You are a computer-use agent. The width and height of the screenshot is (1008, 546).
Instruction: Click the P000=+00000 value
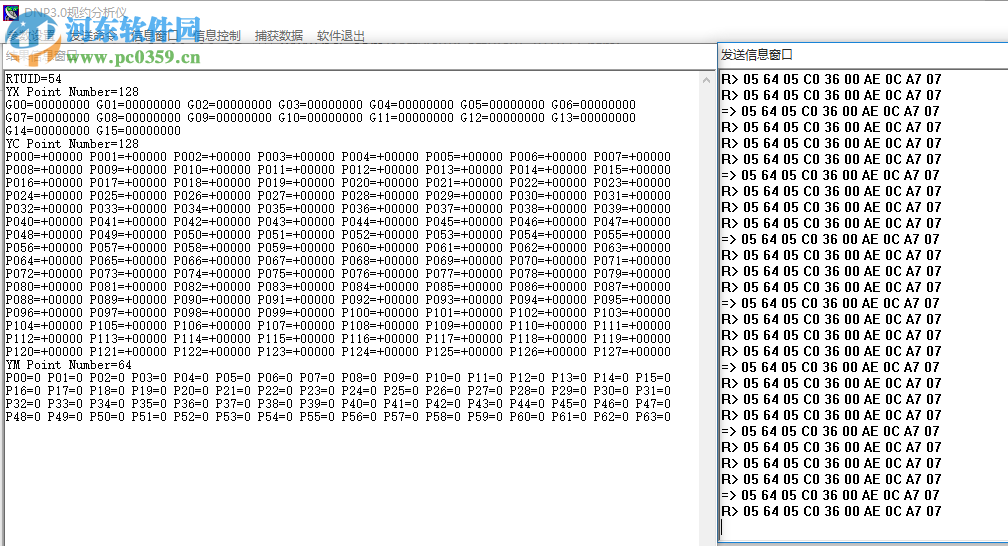[x=44, y=157]
